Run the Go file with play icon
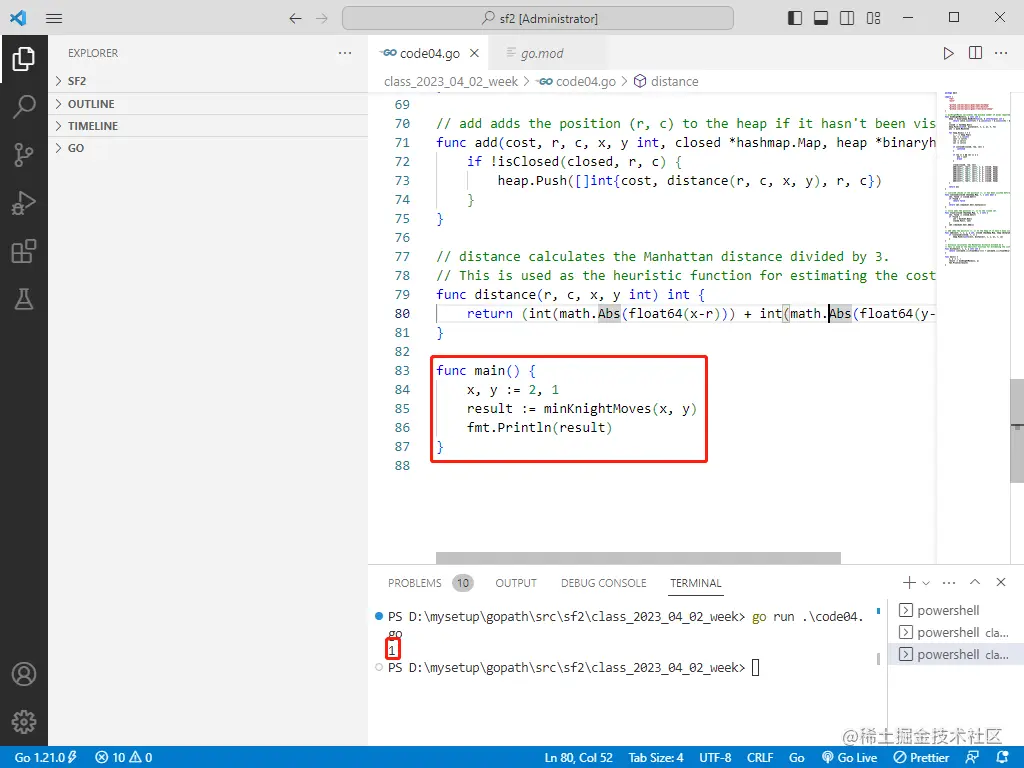Image resolution: width=1024 pixels, height=768 pixels. pos(948,54)
